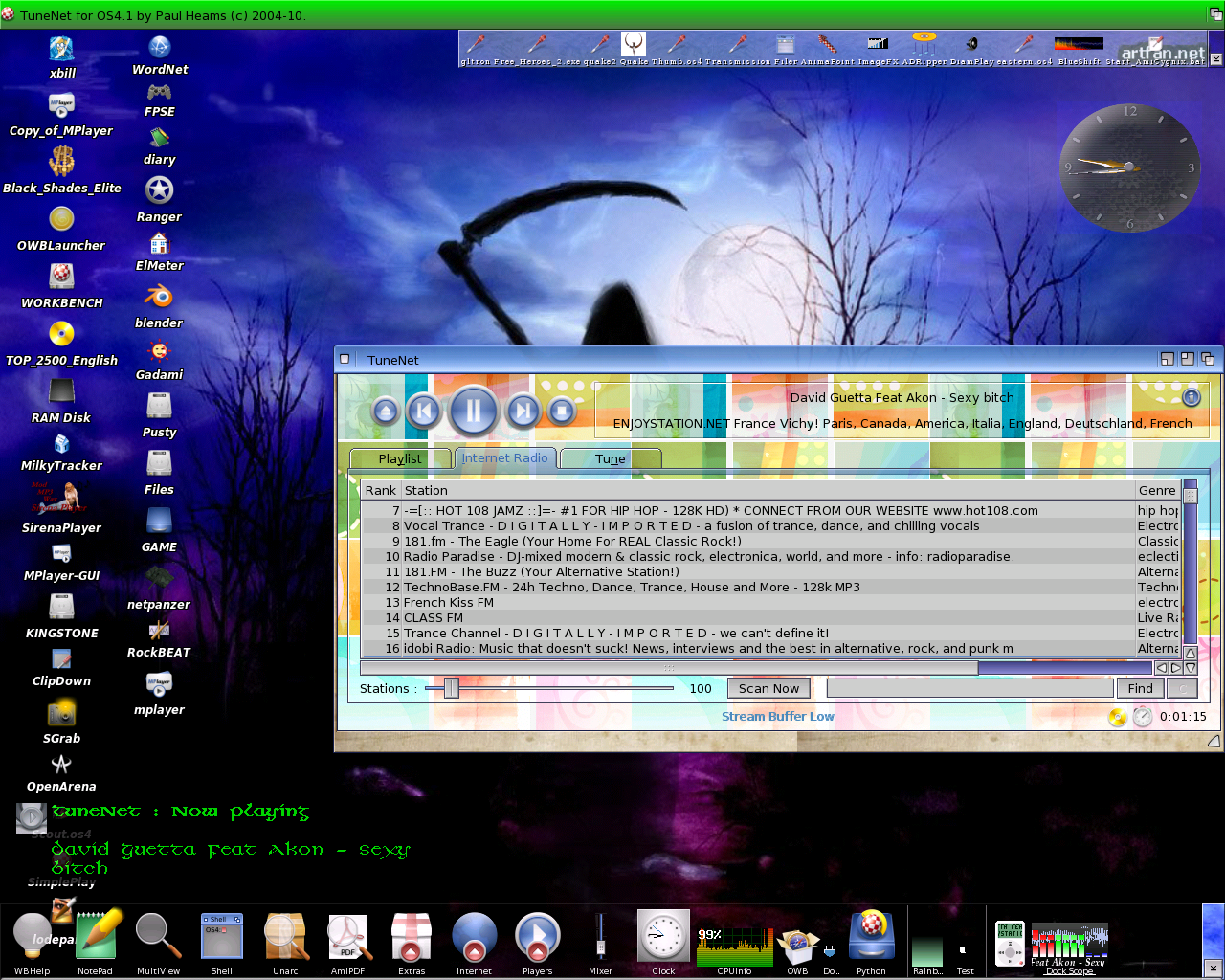The height and width of the screenshot is (980, 1225).
Task: Click the Genre column header
Action: 1158,490
